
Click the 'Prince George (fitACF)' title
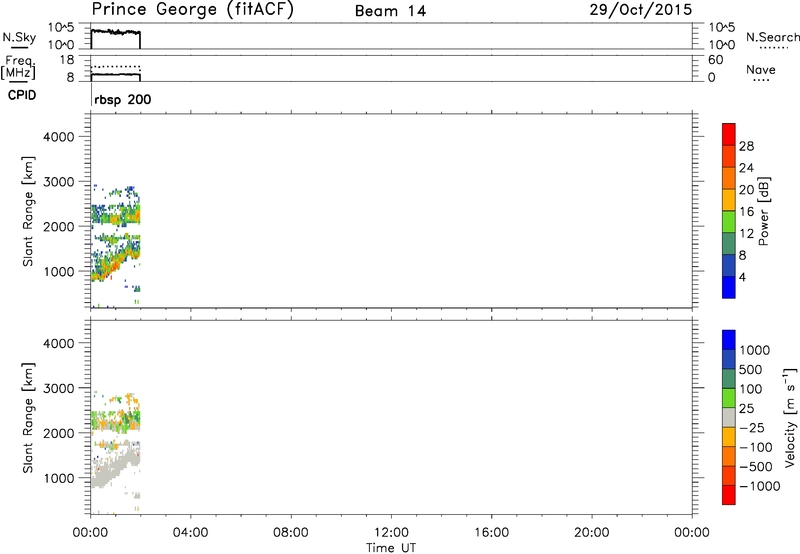tap(193, 10)
